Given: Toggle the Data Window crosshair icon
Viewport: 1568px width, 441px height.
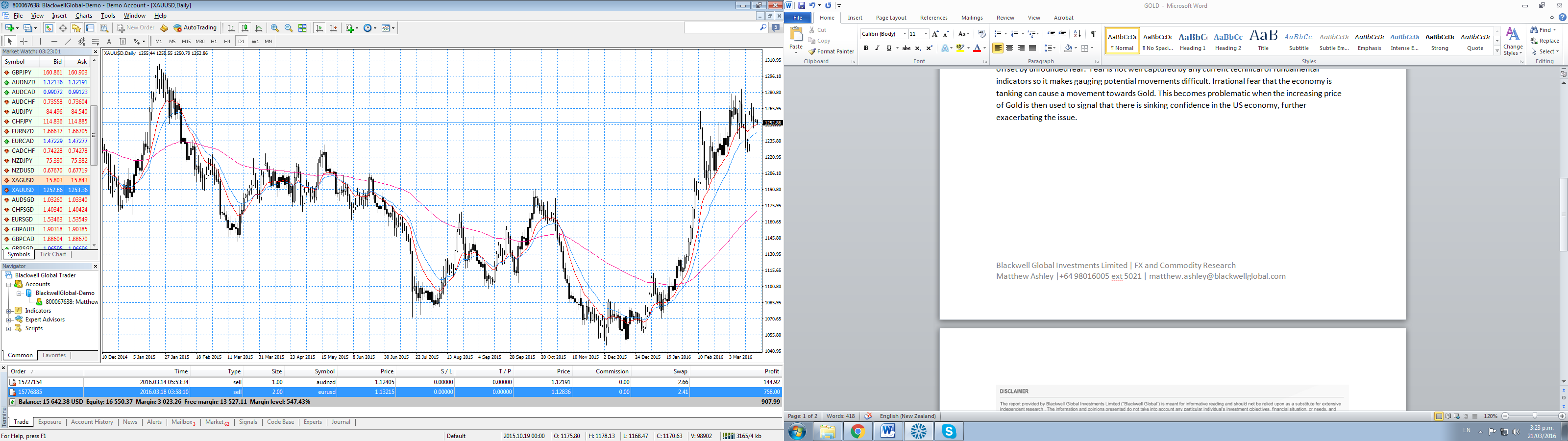Looking at the screenshot, I should 63,28.
